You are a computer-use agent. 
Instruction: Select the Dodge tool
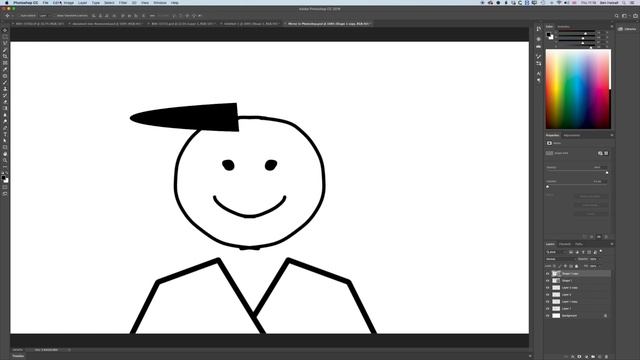click(5, 122)
